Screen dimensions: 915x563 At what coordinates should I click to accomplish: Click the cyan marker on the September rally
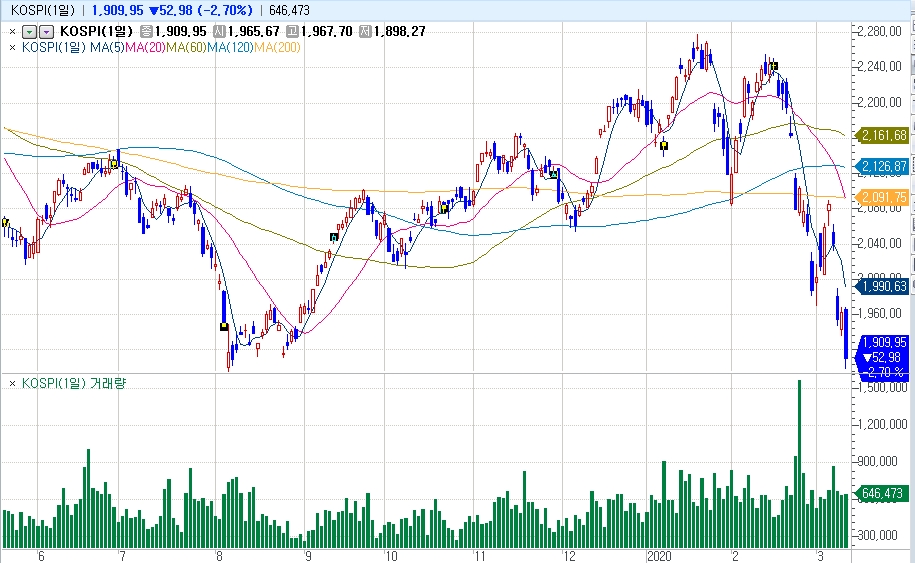tap(334, 237)
